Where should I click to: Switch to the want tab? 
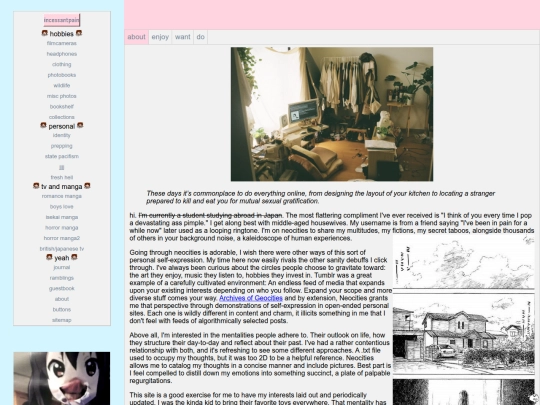[x=183, y=37]
